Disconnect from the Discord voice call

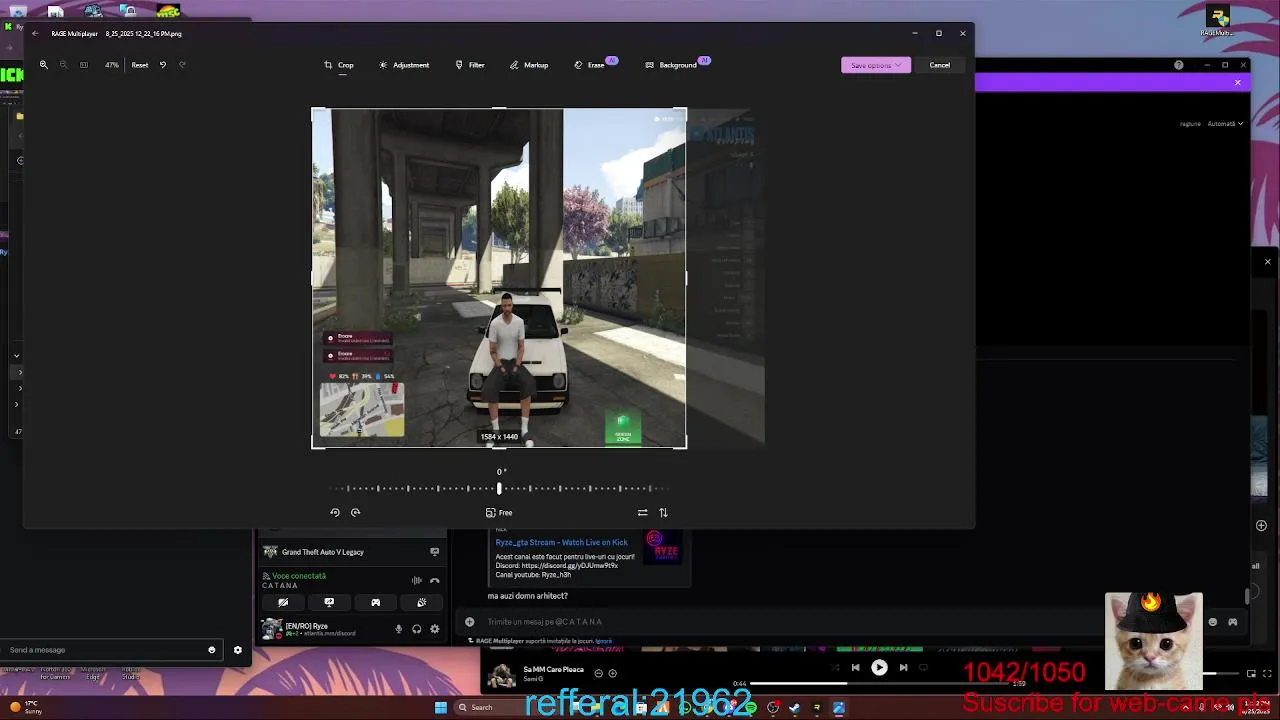coord(434,580)
